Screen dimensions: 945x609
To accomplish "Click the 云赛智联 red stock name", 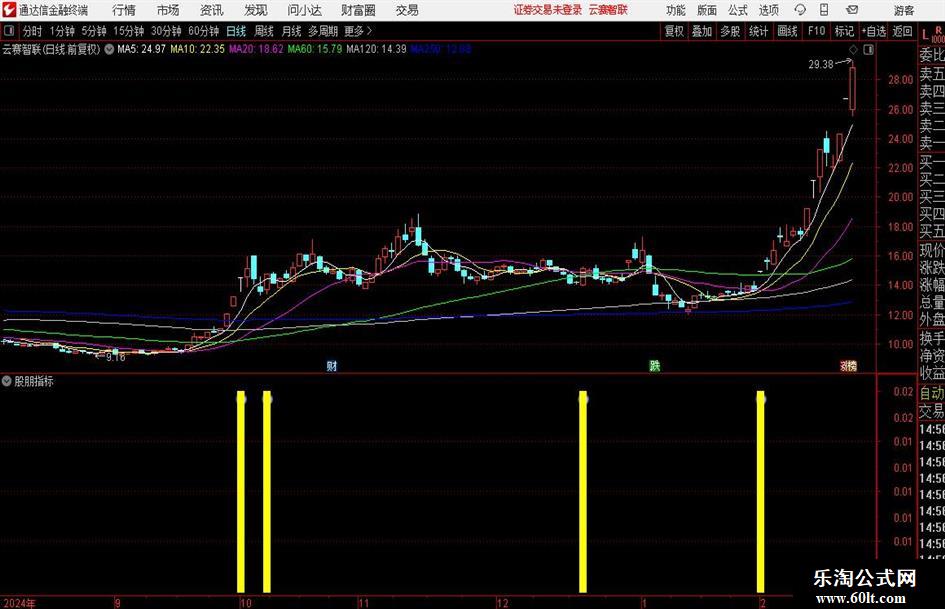I will tap(608, 10).
